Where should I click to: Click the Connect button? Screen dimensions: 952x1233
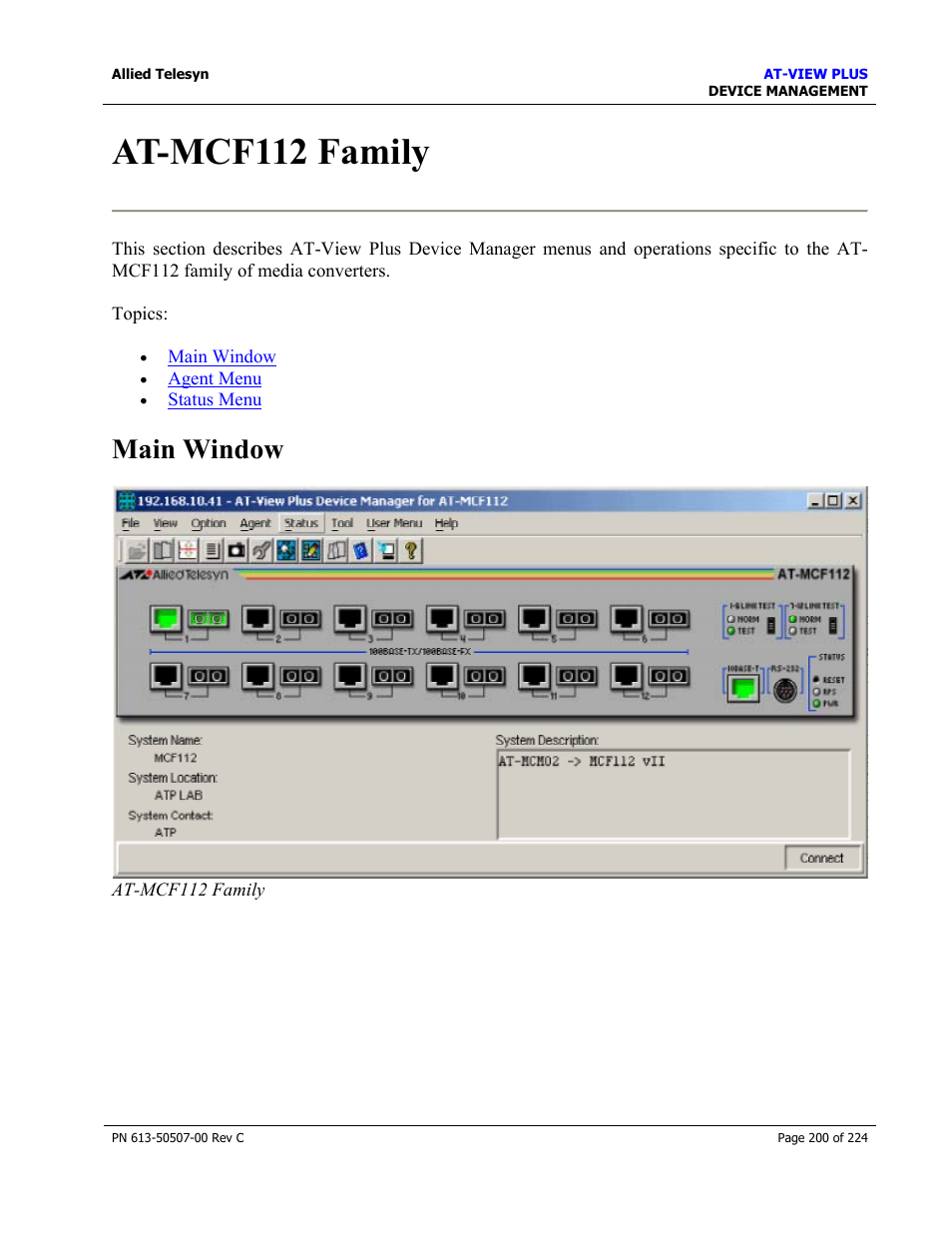(x=822, y=858)
